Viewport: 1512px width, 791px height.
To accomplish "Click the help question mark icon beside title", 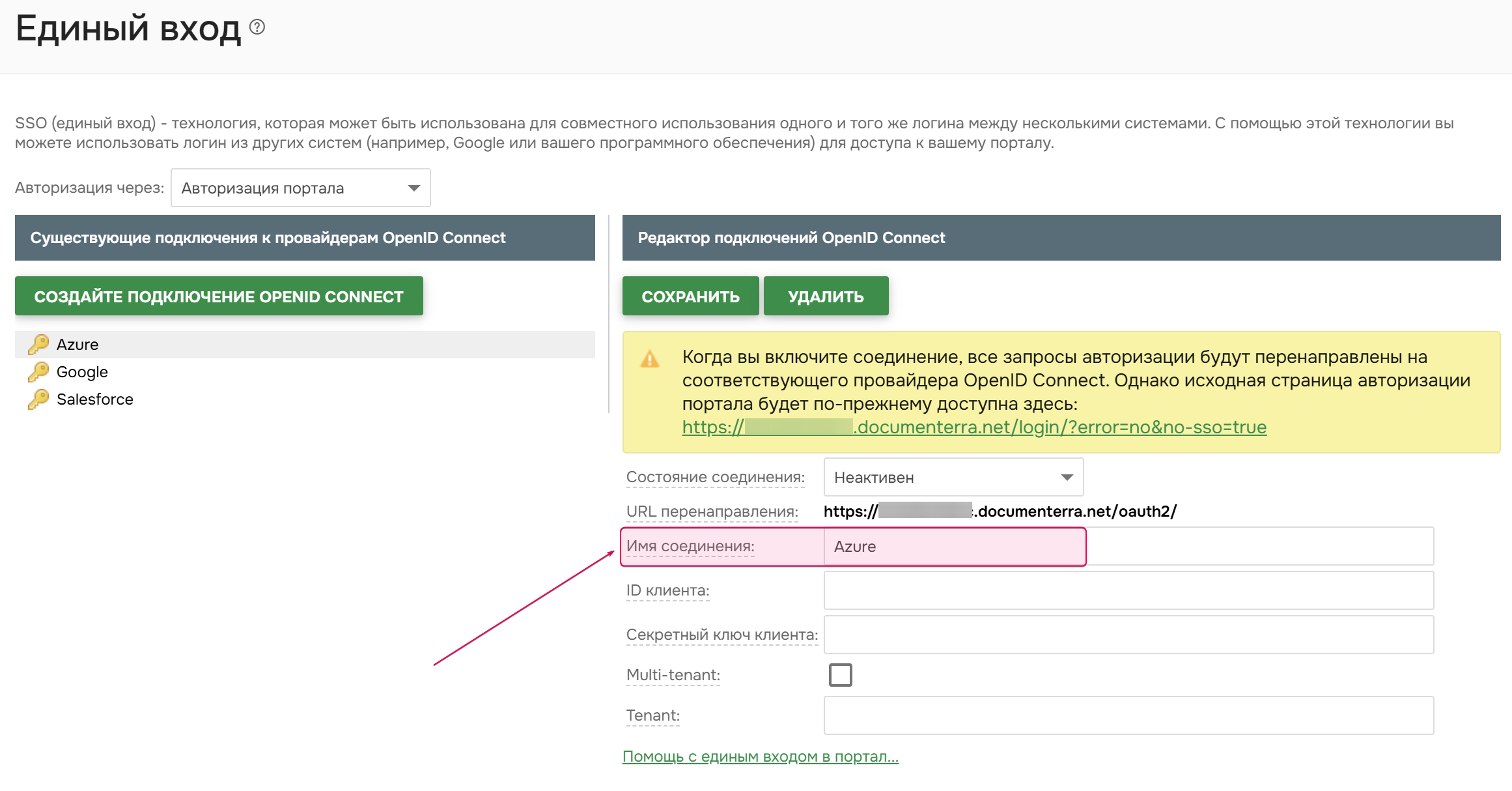I will coord(257,27).
